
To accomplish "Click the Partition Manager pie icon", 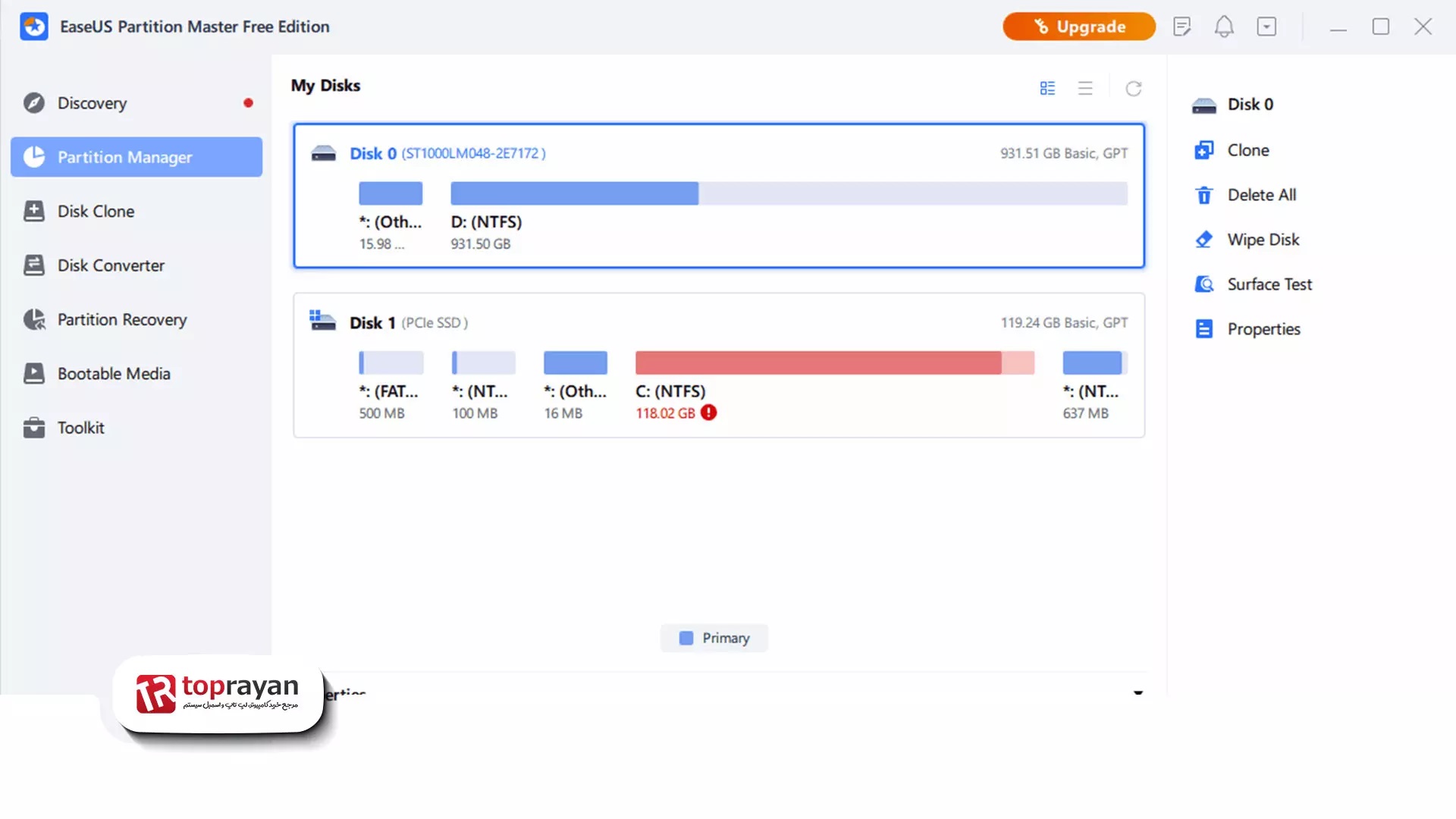I will pyautogui.click(x=34, y=157).
